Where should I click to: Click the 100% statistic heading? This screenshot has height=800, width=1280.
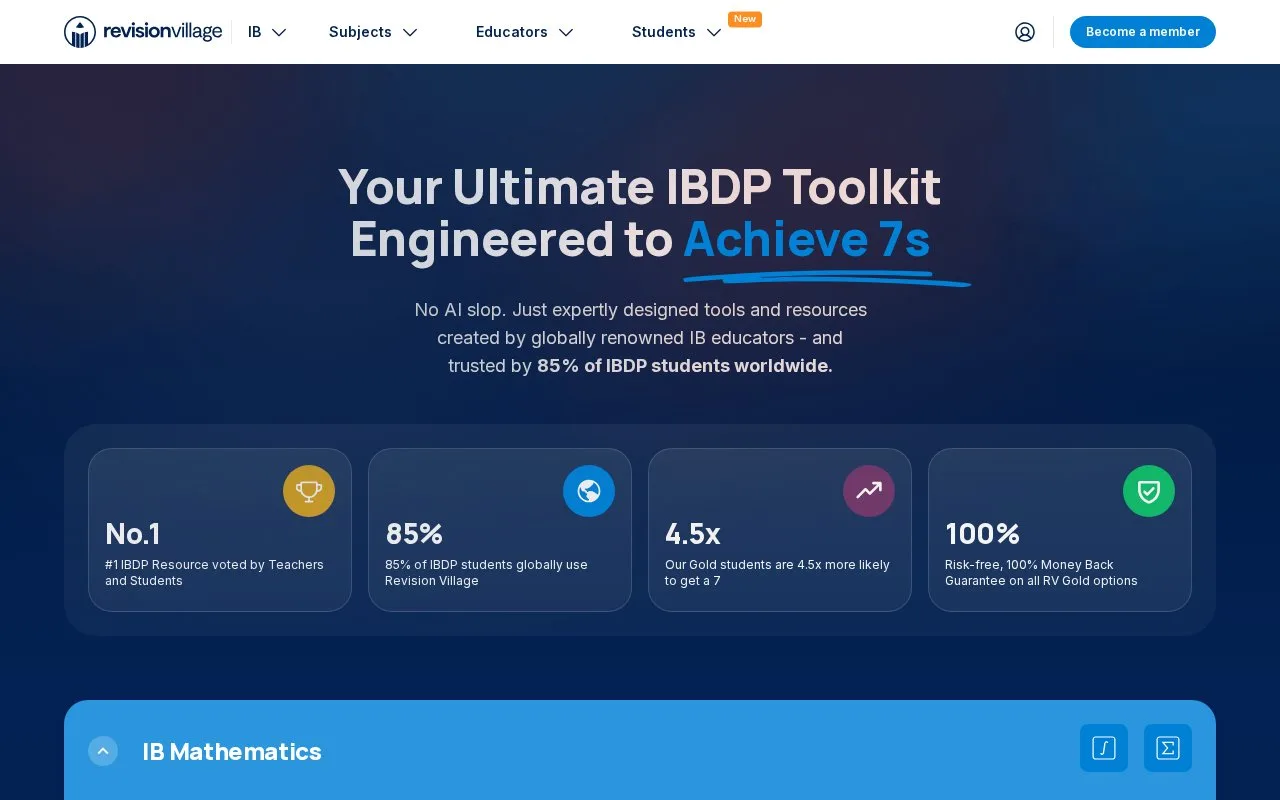982,533
